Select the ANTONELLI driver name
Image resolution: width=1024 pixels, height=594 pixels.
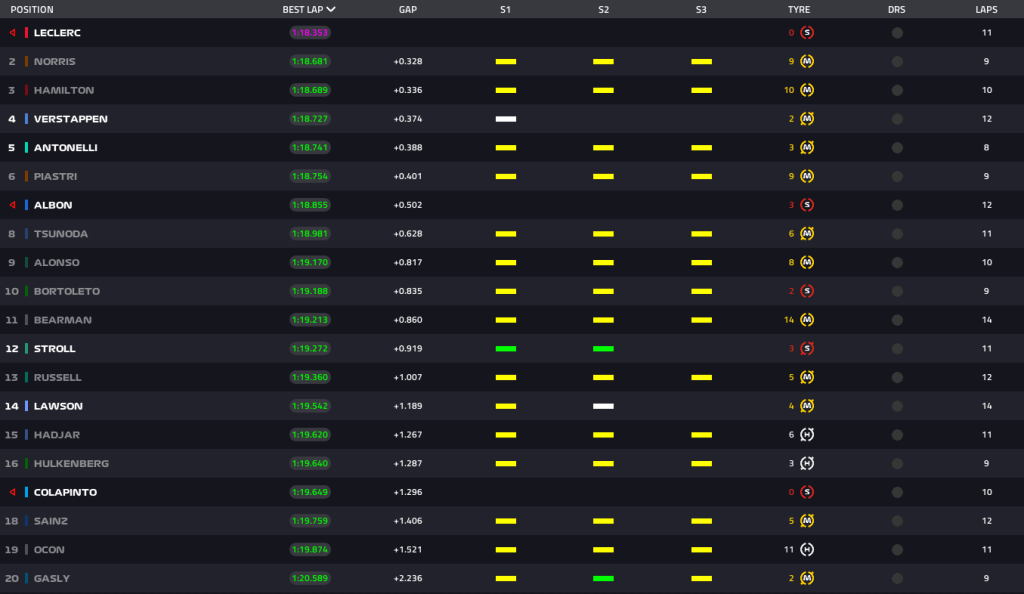pyautogui.click(x=65, y=148)
